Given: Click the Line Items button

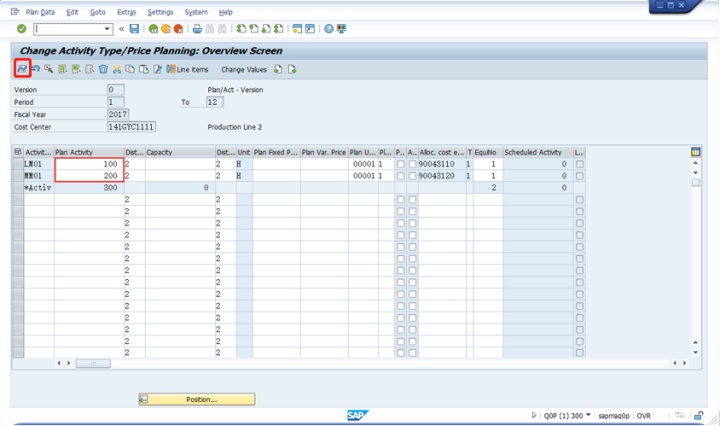Looking at the screenshot, I should (x=187, y=69).
